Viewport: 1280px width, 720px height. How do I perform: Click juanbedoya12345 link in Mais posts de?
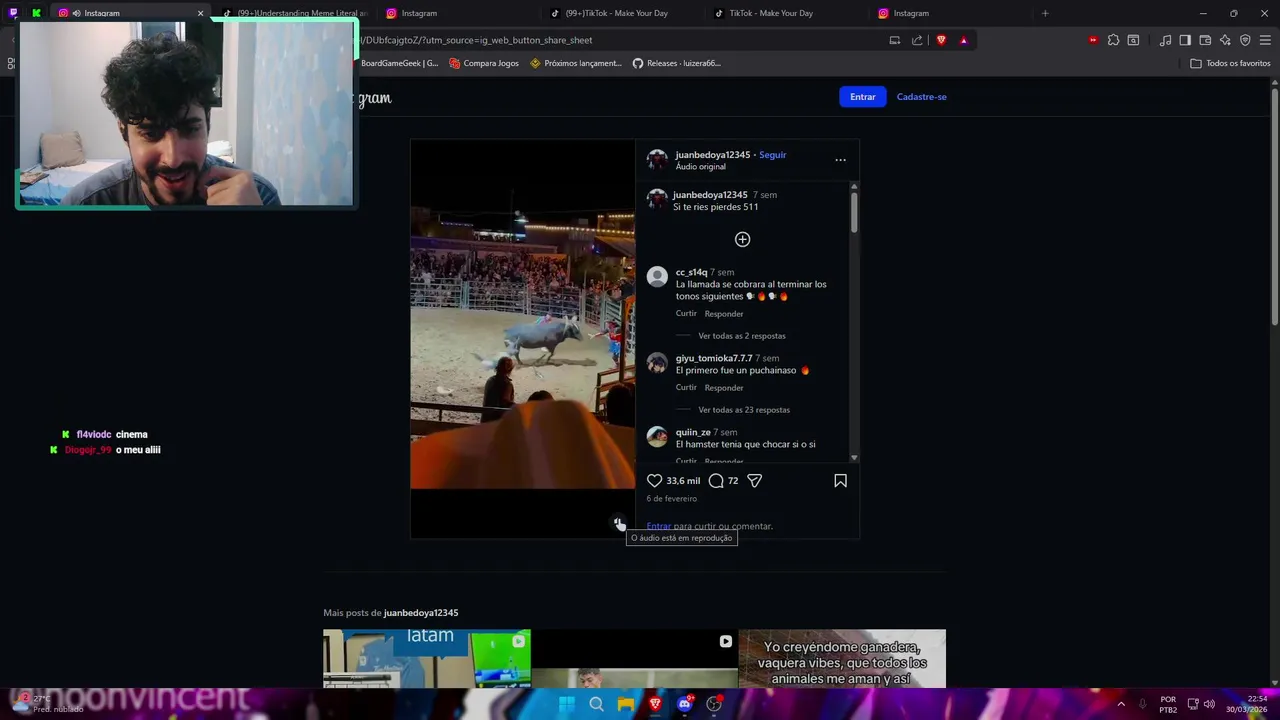pyautogui.click(x=421, y=613)
